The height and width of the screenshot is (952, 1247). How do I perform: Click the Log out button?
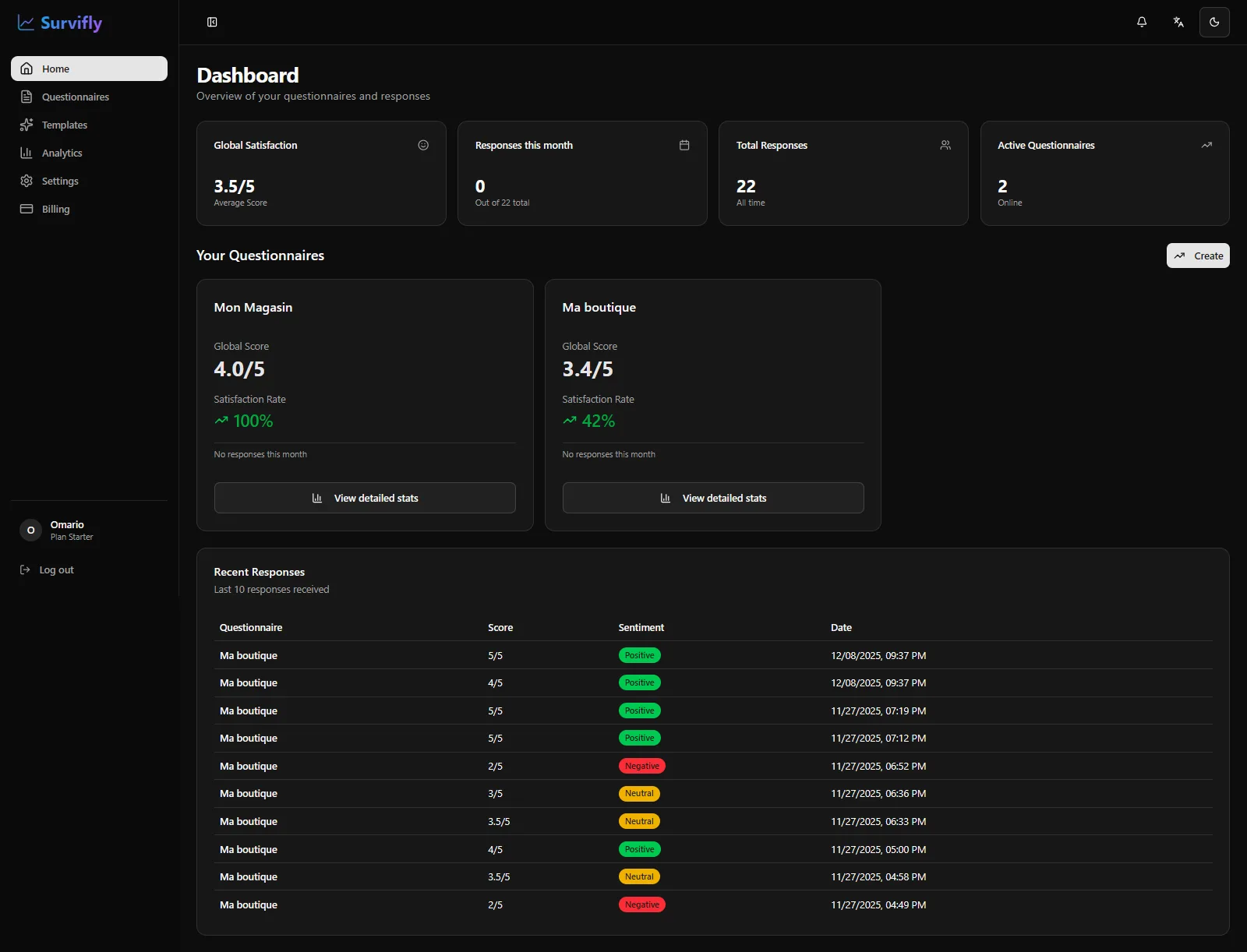click(48, 570)
